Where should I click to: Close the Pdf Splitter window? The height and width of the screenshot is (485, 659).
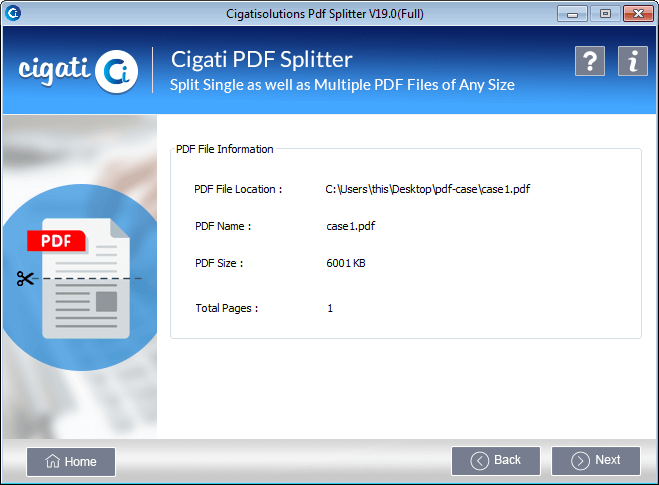pyautogui.click(x=638, y=14)
